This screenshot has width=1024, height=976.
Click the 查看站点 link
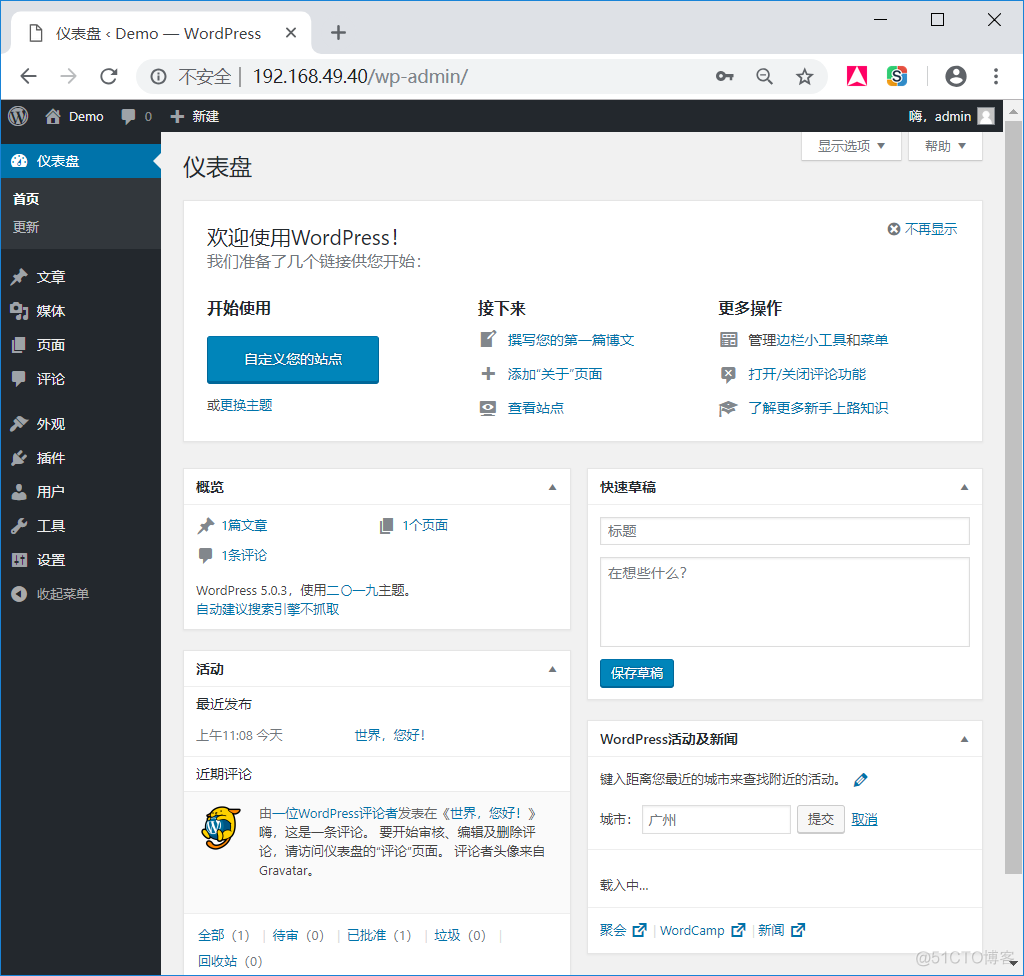[x=536, y=408]
